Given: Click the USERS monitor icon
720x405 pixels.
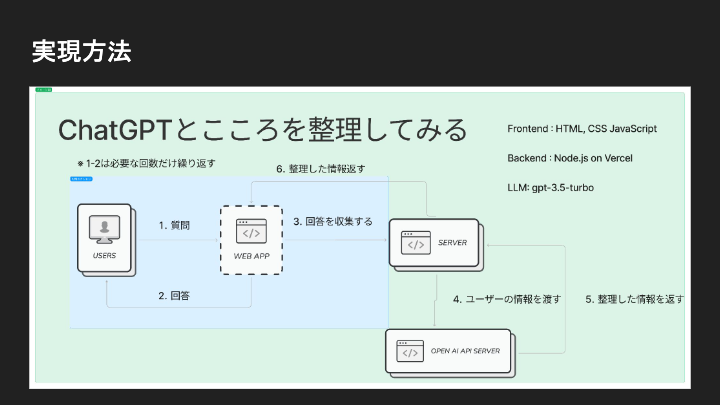Looking at the screenshot, I should [104, 230].
